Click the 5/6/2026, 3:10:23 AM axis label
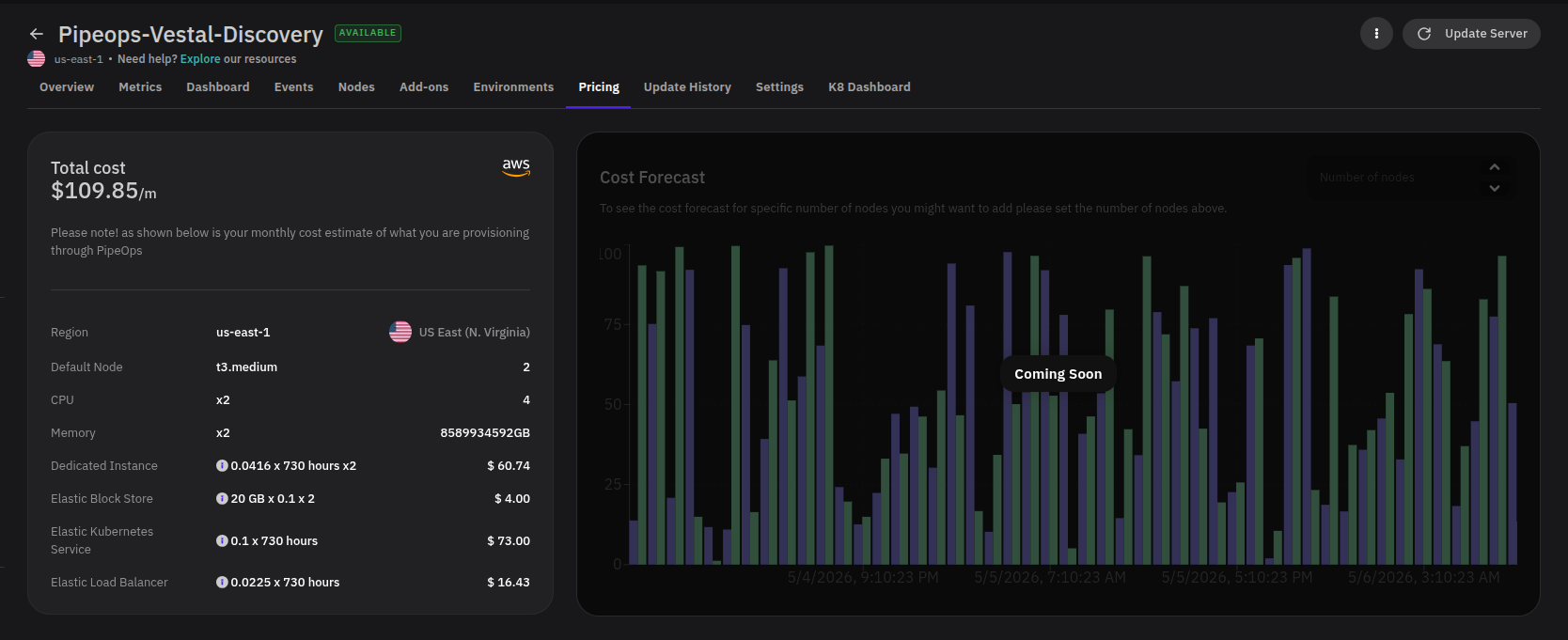Viewport: 1568px width, 640px height. point(1424,577)
